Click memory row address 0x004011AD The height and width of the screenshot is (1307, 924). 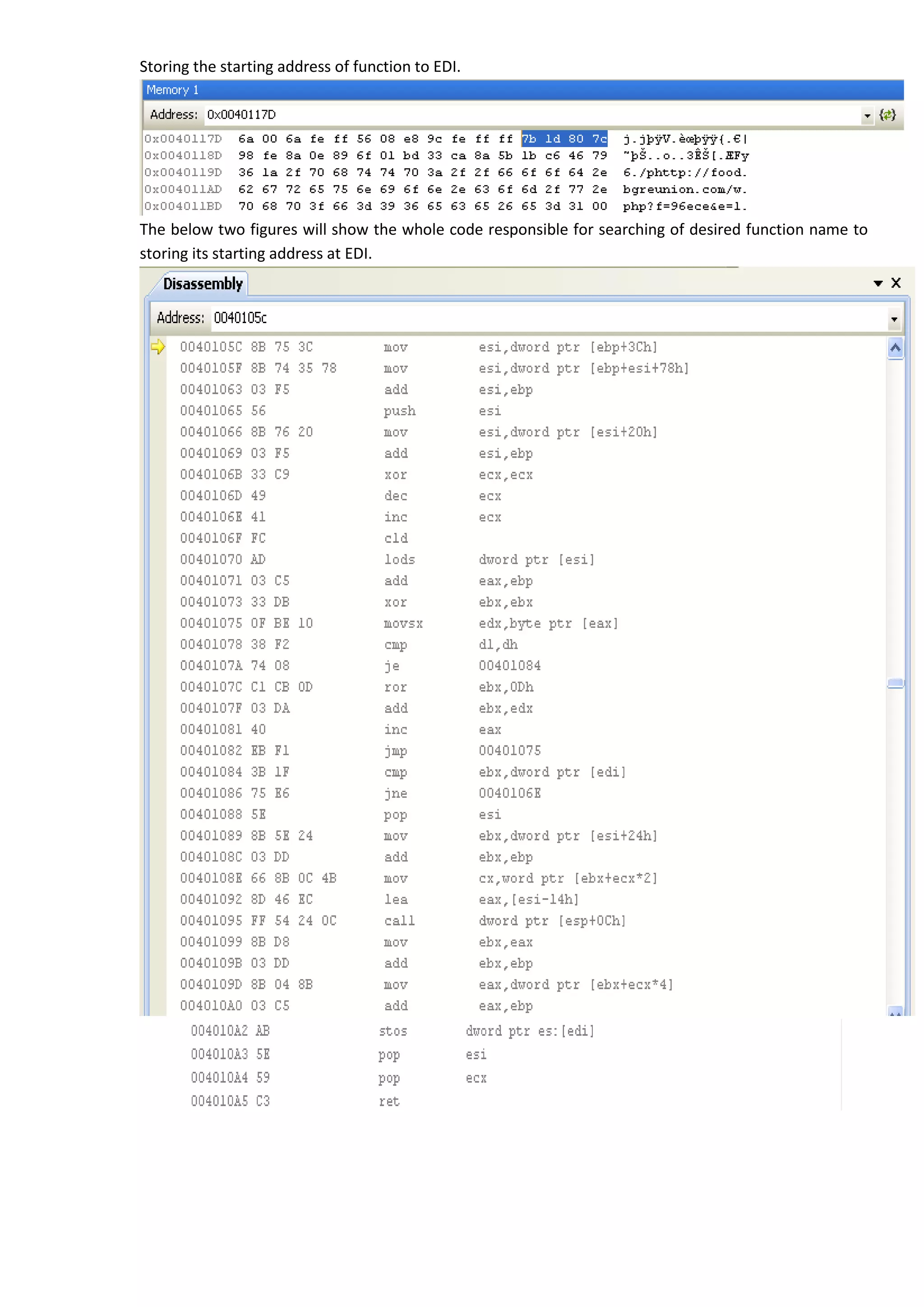183,190
